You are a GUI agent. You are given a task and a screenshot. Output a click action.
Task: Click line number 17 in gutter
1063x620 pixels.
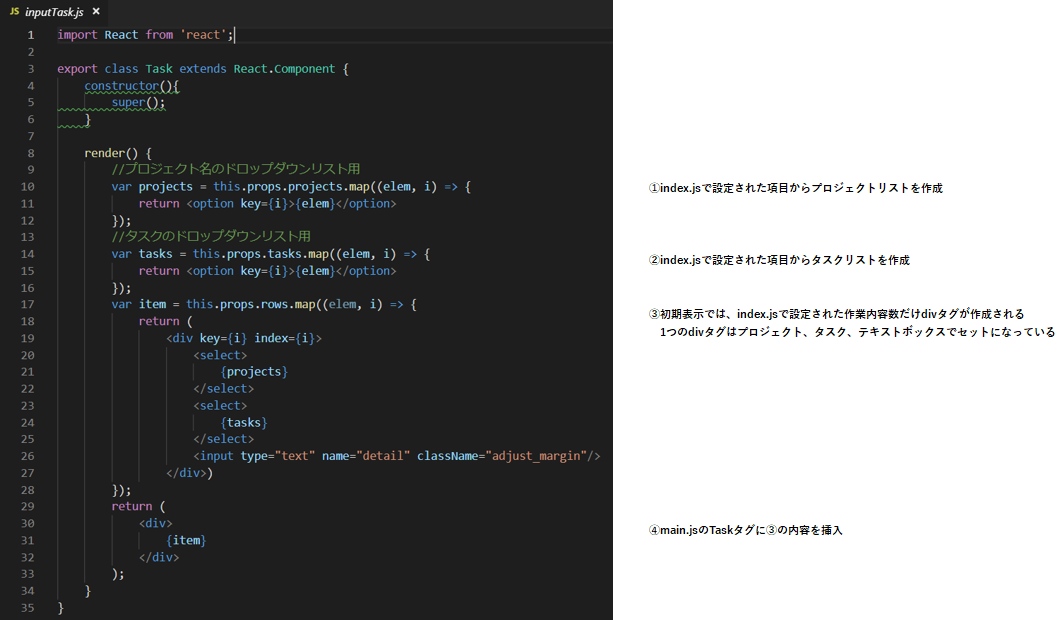27,305
